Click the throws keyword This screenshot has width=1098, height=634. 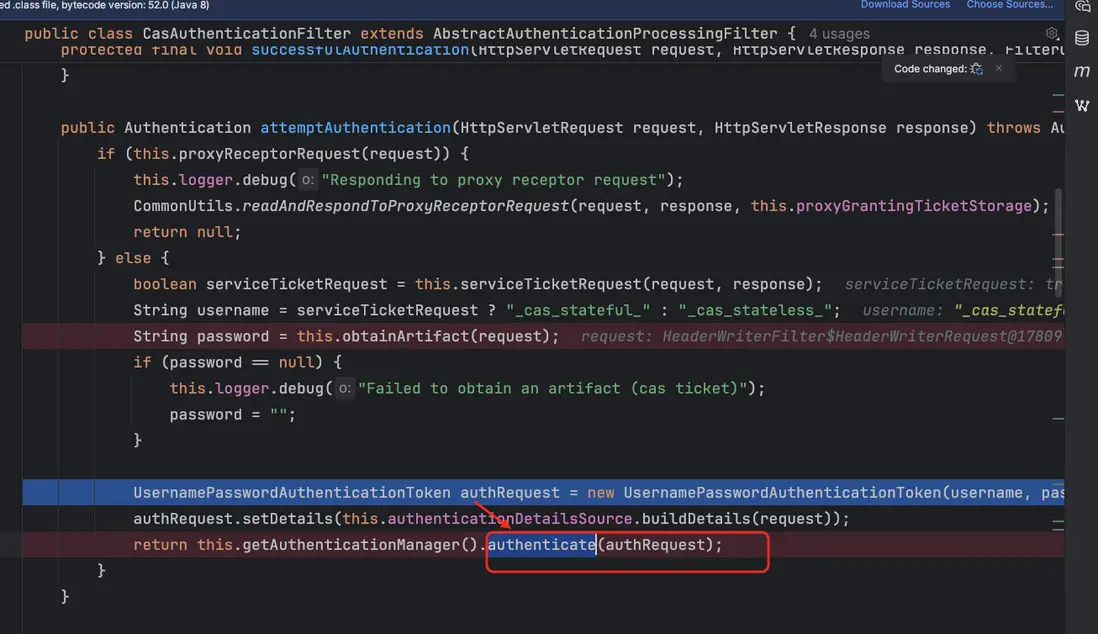pyautogui.click(x=1013, y=128)
